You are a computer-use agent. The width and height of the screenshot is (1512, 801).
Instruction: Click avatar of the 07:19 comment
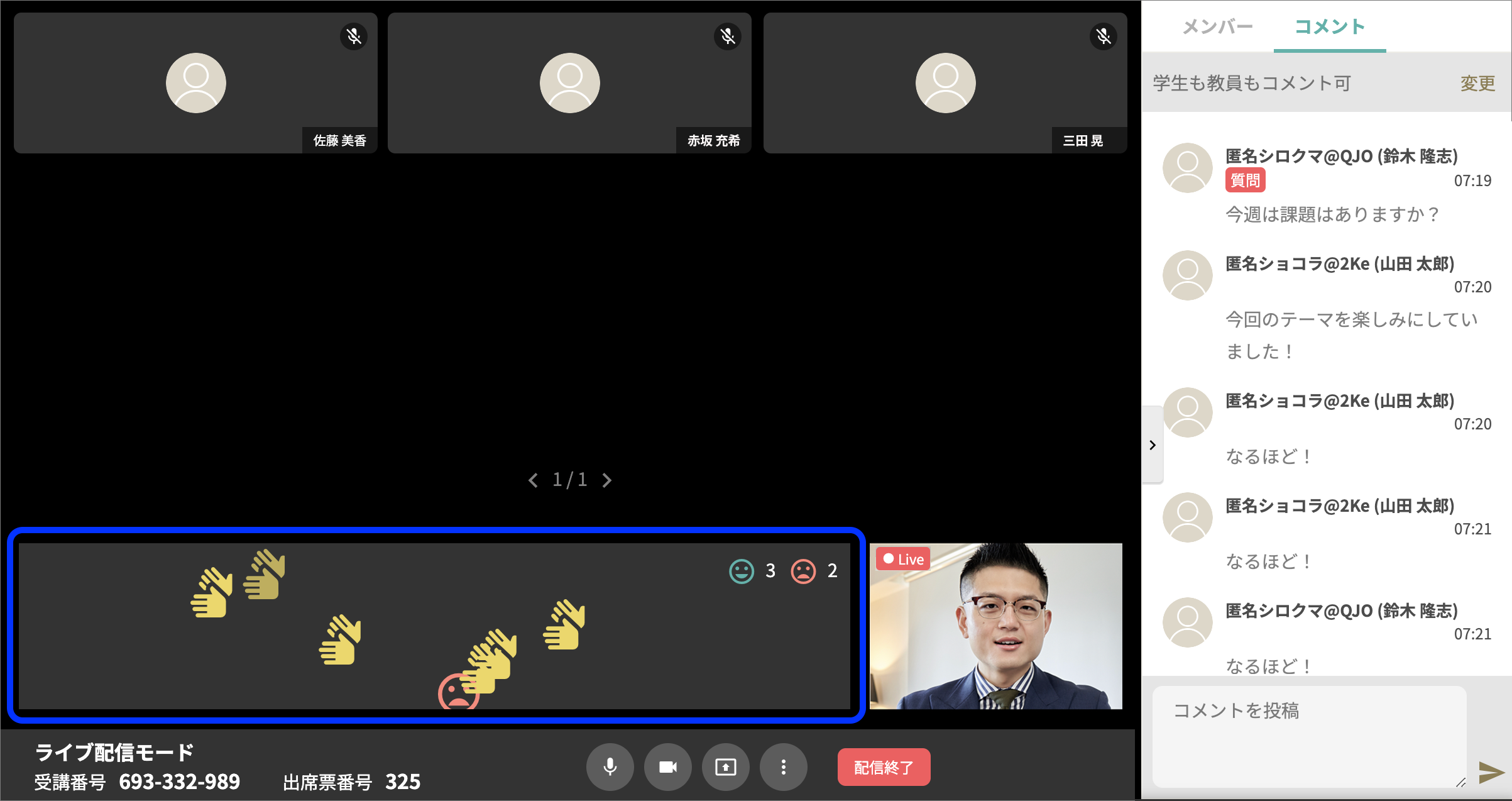(x=1187, y=168)
